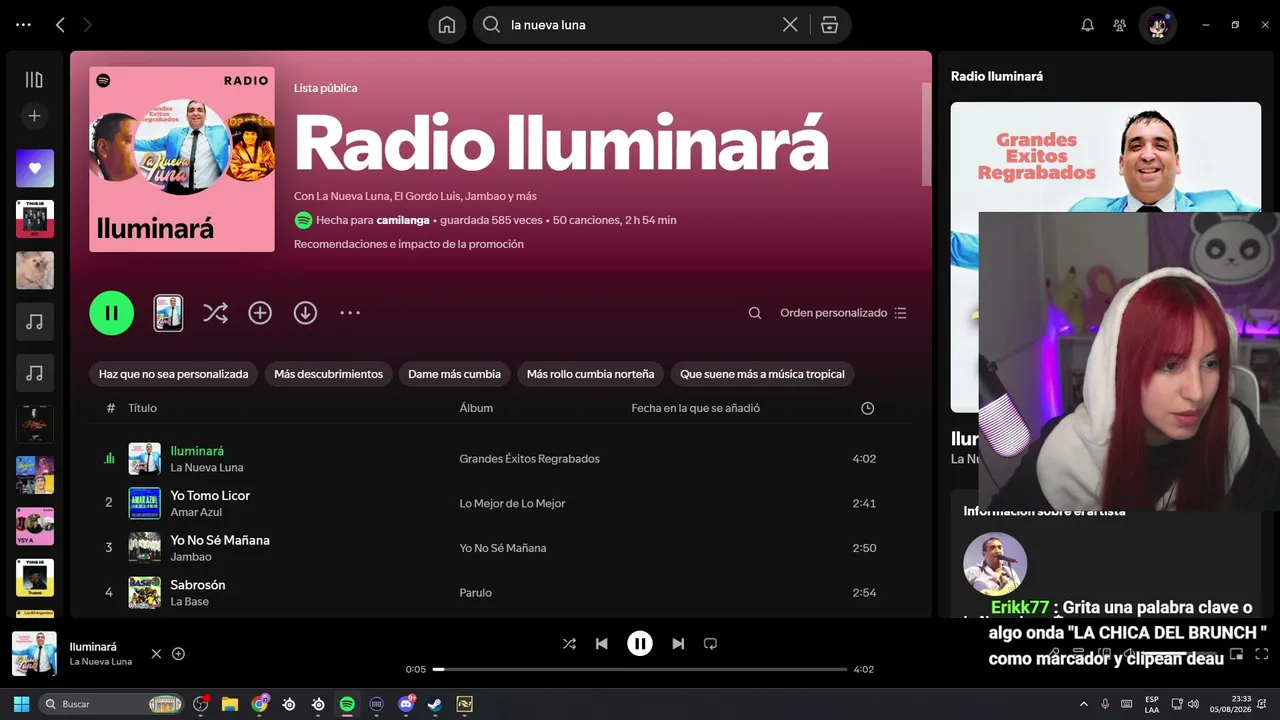Open the playlist cover art in the header
Viewport: 1280px width, 720px height.
pos(182,159)
